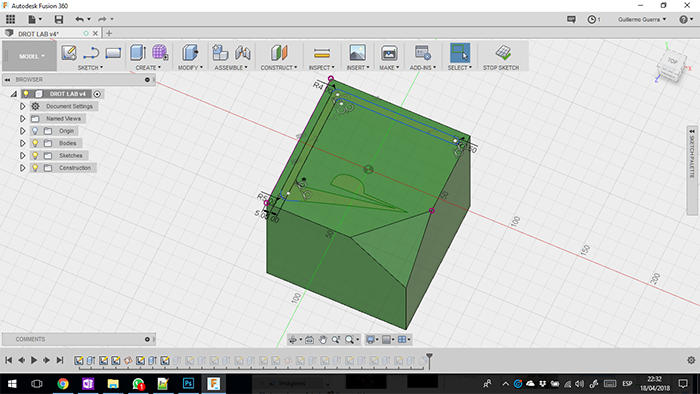Toggle DROT LAB v4 root visibility bulb

(x=26, y=94)
